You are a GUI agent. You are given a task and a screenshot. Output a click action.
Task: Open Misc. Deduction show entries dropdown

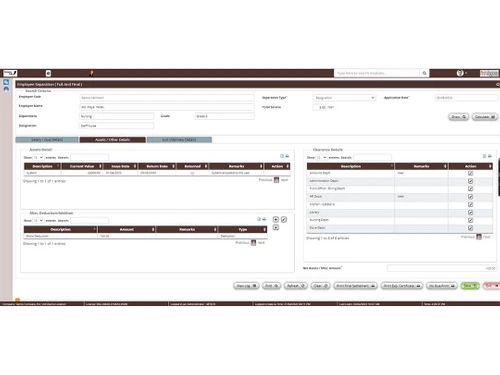point(38,220)
